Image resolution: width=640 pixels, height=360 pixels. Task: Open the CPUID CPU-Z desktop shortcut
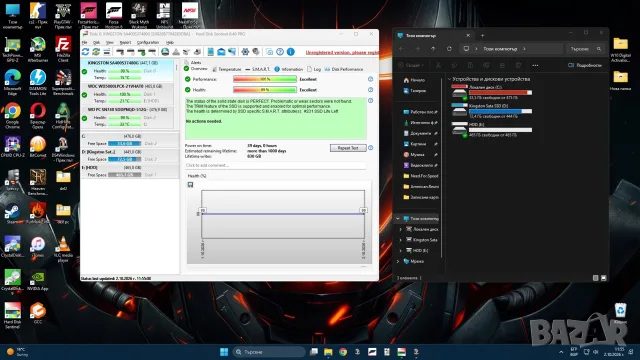click(x=12, y=147)
